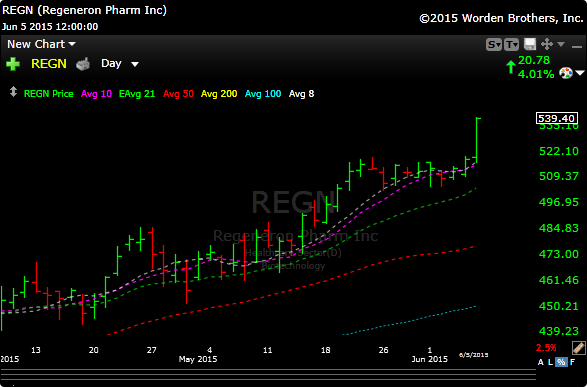Viewport: 587px width, 387px height.
Task: Click the 4.01% percent change value
Action: [x=536, y=74]
